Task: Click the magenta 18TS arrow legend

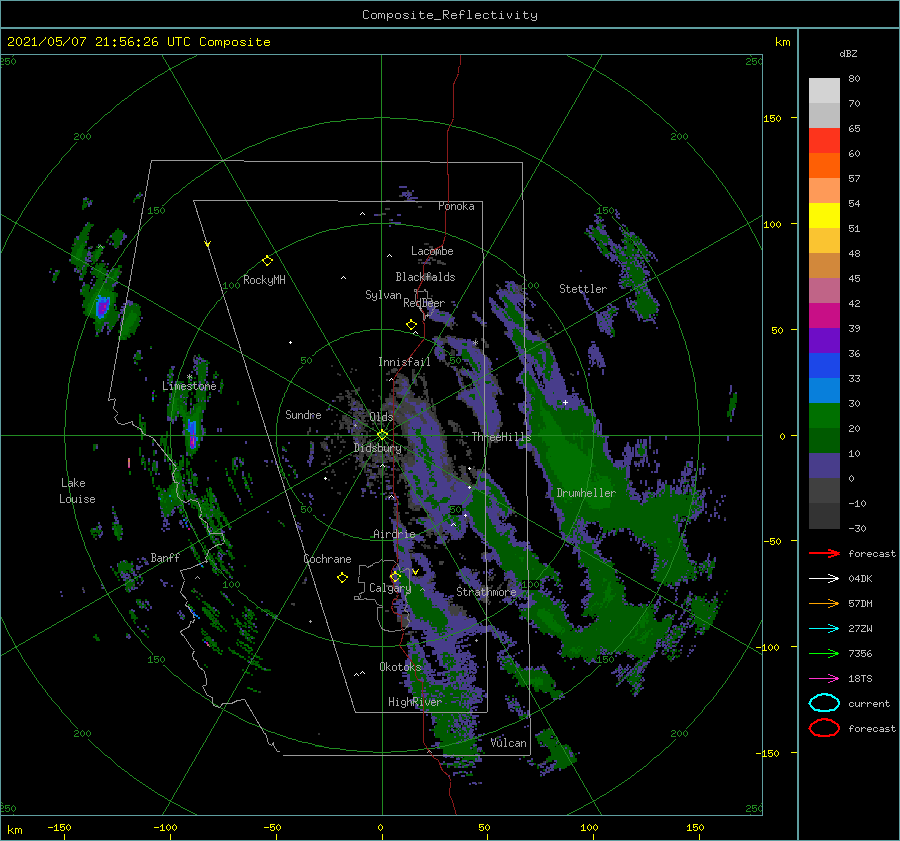Action: coord(824,679)
